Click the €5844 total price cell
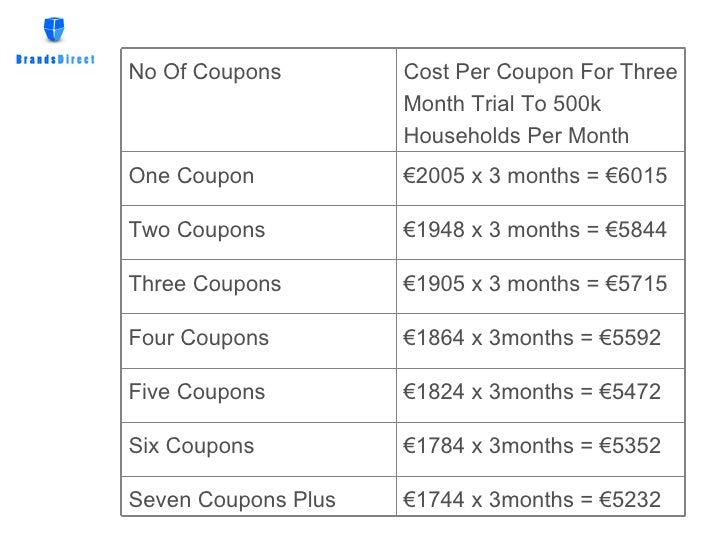728x546 pixels. point(540,232)
